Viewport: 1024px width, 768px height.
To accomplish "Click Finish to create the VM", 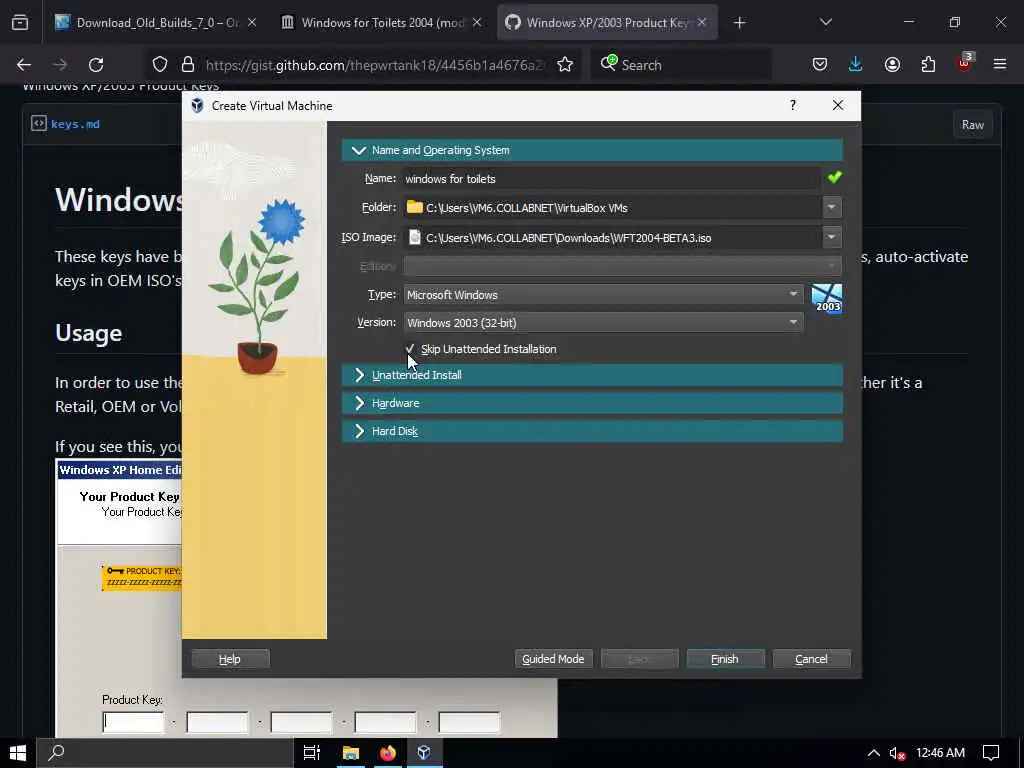I will (x=725, y=659).
